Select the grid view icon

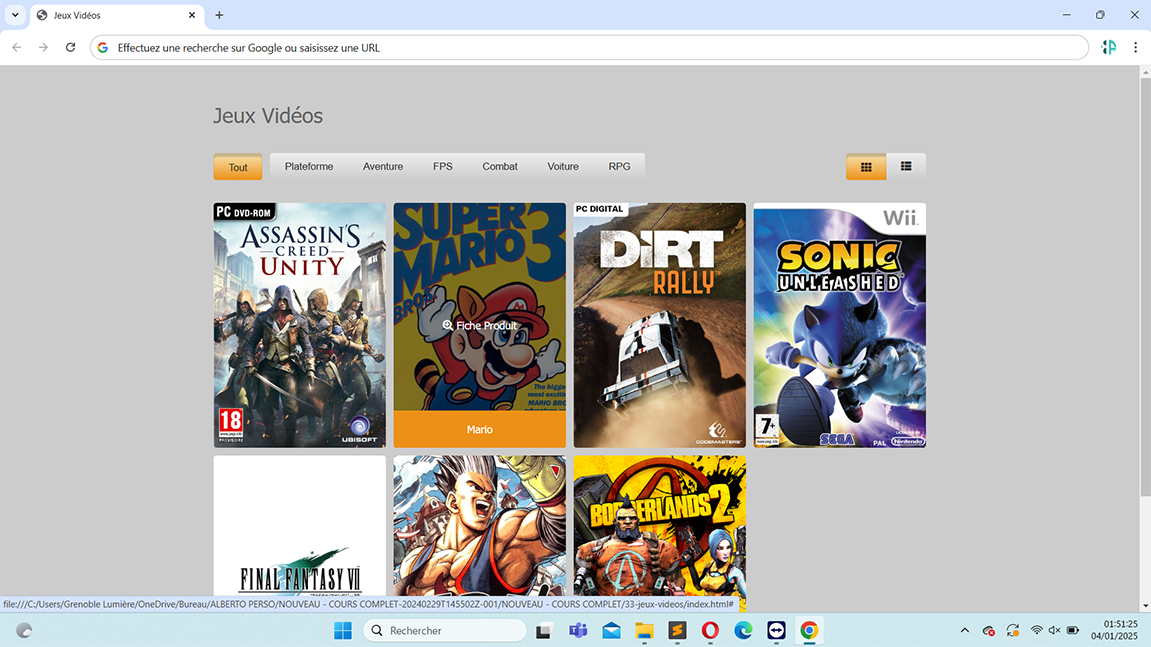864,166
